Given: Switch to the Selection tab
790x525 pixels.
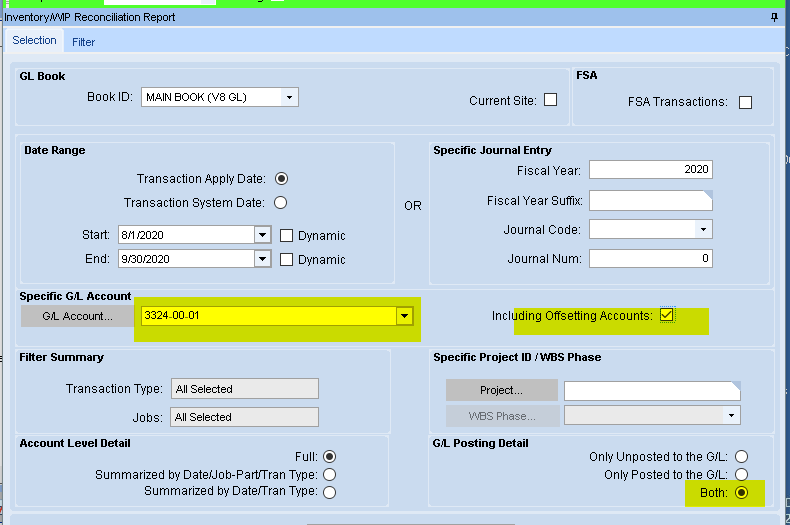Looking at the screenshot, I should pos(34,40).
